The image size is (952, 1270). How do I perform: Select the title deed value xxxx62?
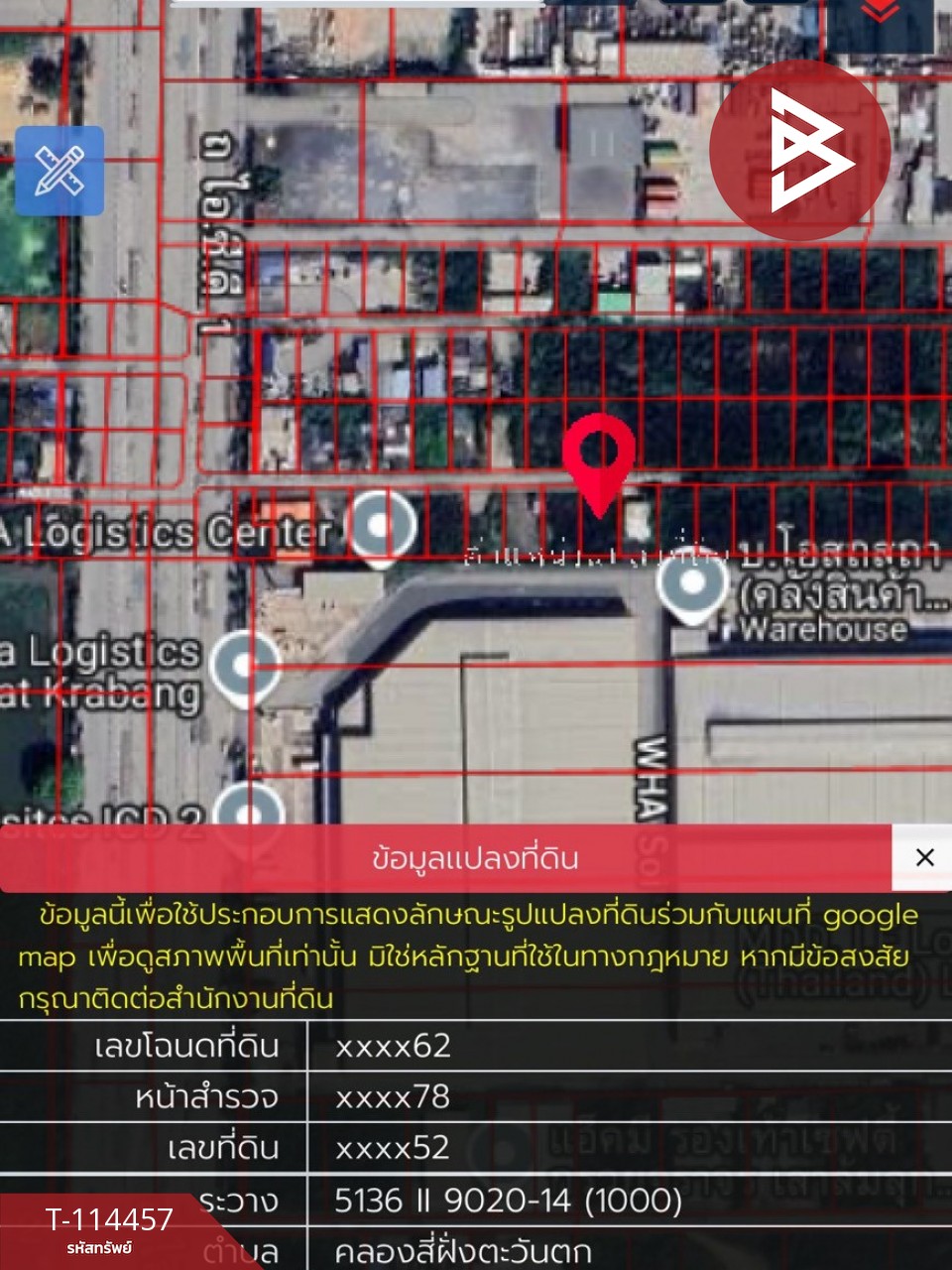click(393, 1046)
